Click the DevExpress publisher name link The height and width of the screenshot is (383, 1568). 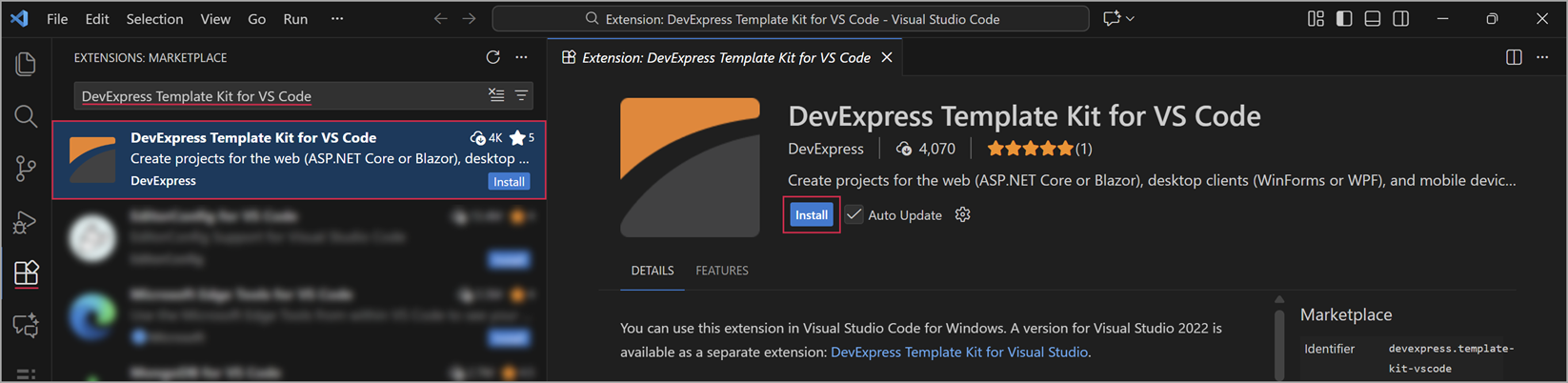click(826, 149)
